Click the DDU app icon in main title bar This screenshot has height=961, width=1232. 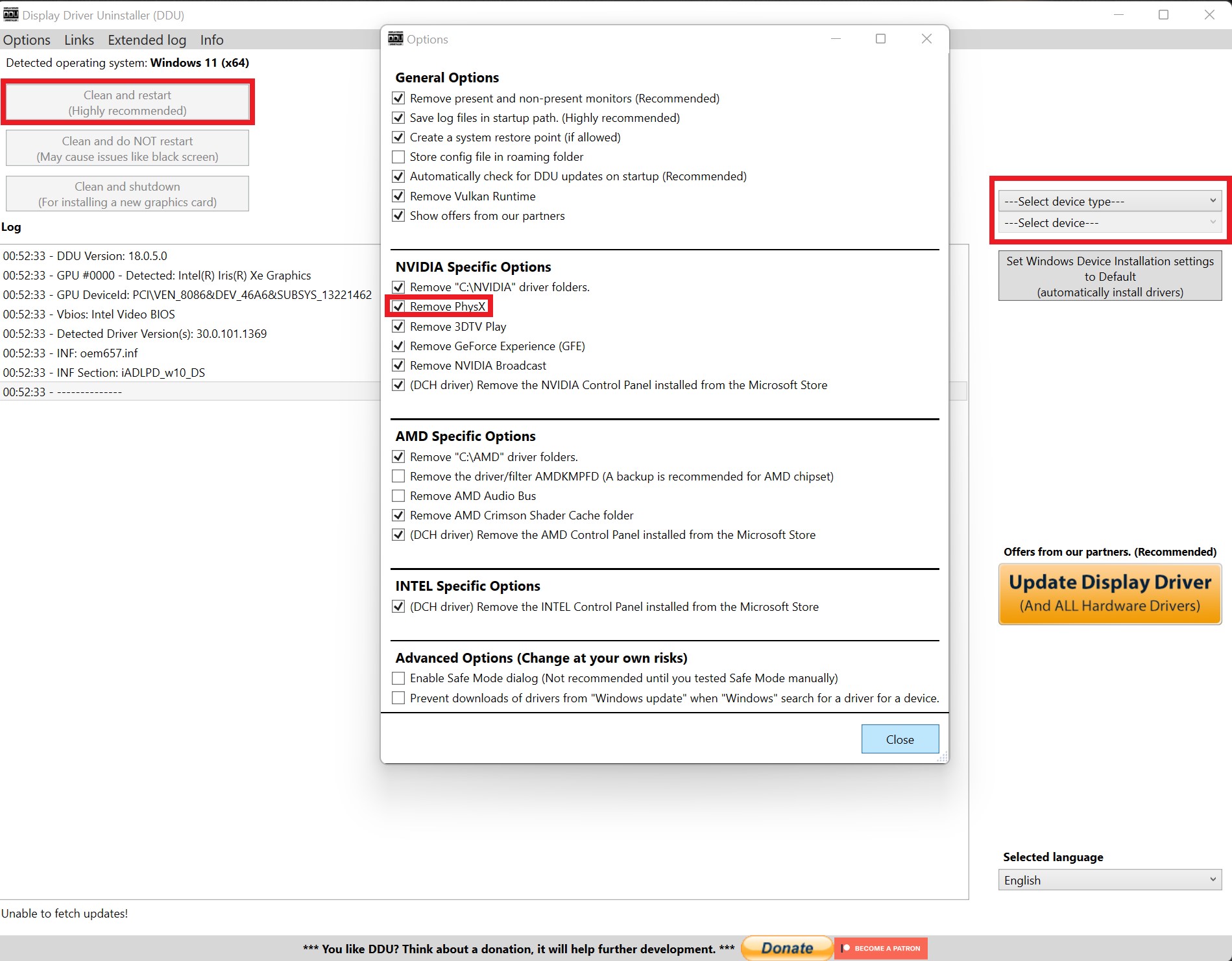[11, 15]
